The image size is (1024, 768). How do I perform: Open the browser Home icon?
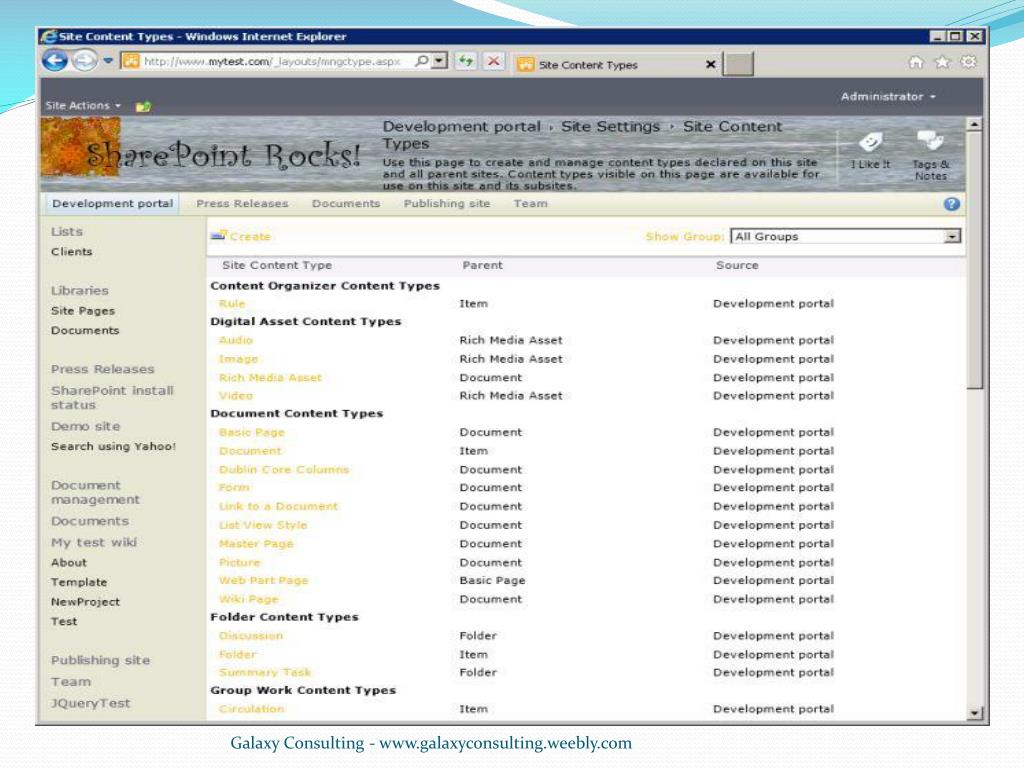point(916,62)
